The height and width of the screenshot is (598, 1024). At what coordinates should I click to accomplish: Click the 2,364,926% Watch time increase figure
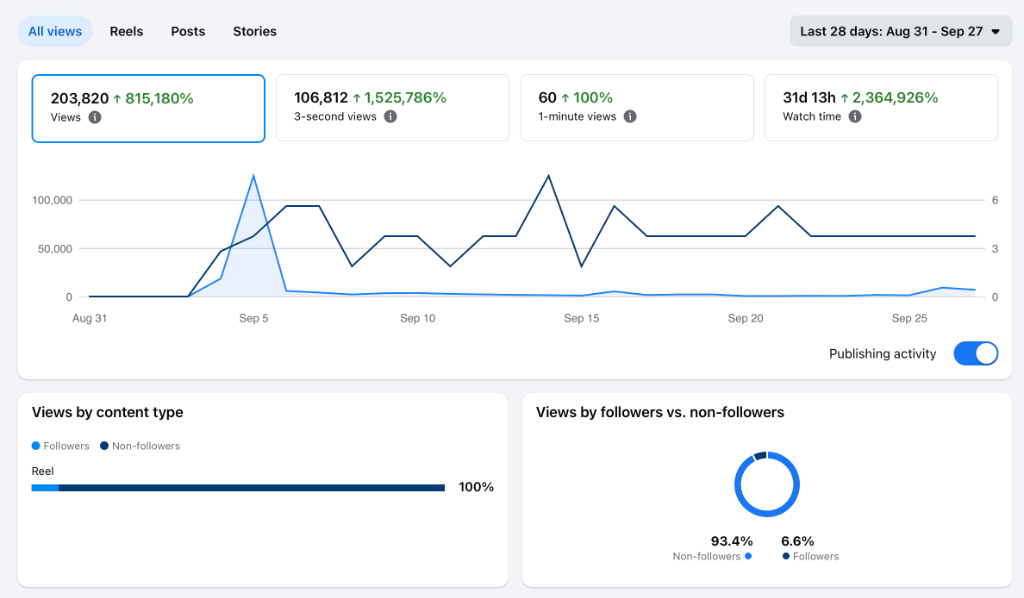click(895, 98)
